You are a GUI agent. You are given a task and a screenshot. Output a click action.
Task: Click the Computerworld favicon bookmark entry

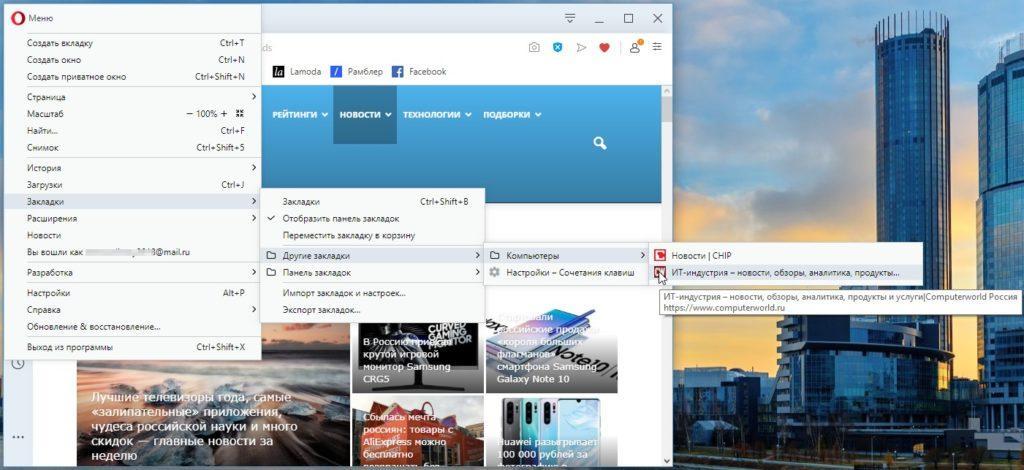pyautogui.click(x=660, y=272)
